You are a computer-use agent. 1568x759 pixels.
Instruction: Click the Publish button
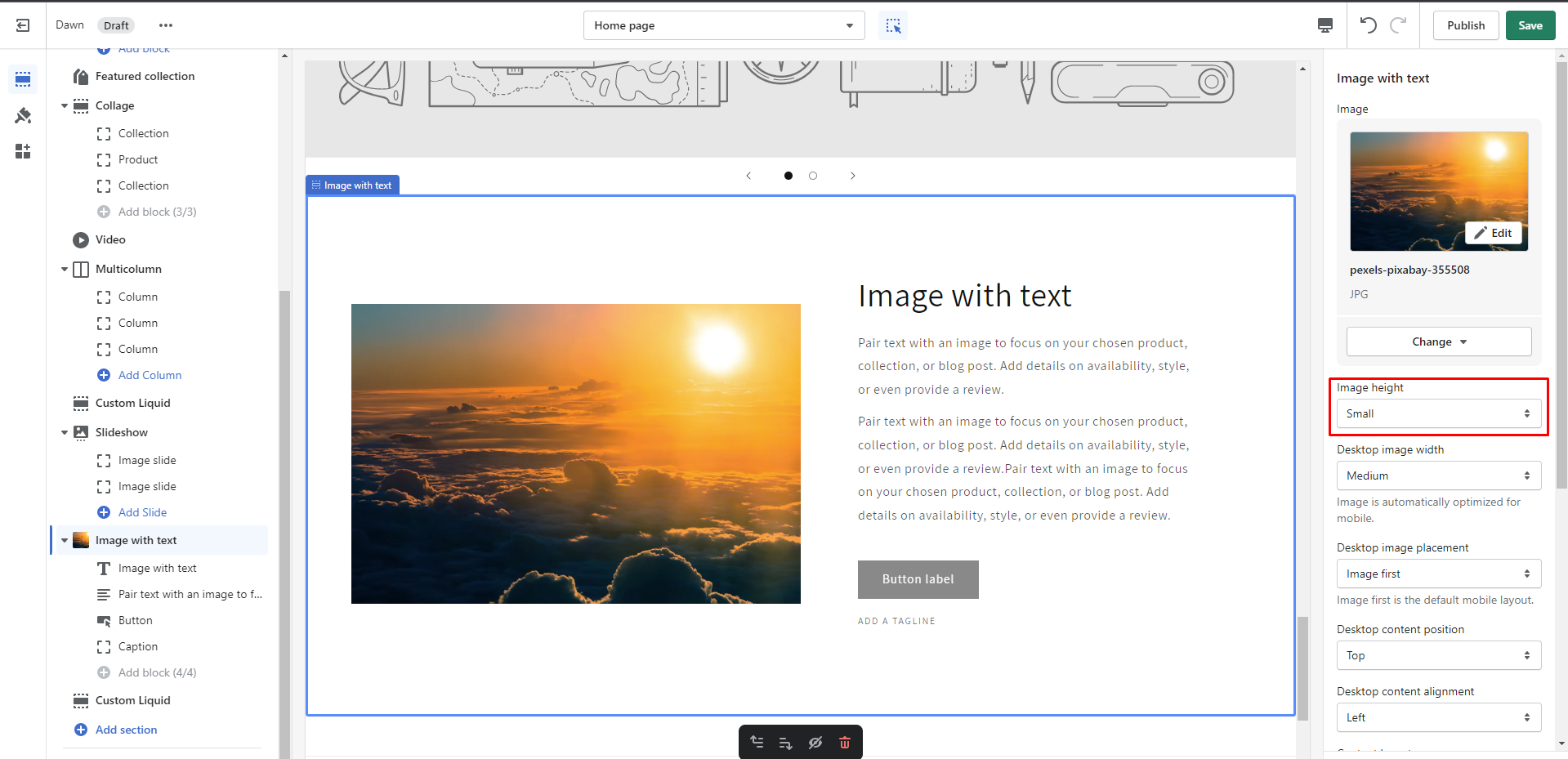pos(1466,25)
